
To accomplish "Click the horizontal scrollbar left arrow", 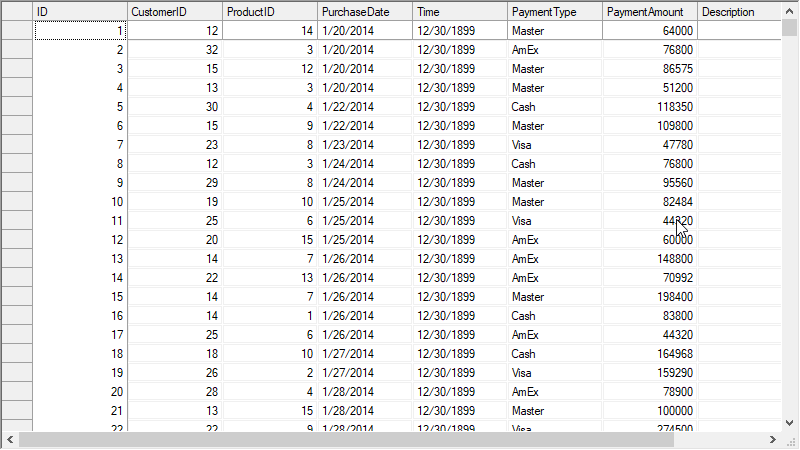I will [x=9, y=440].
